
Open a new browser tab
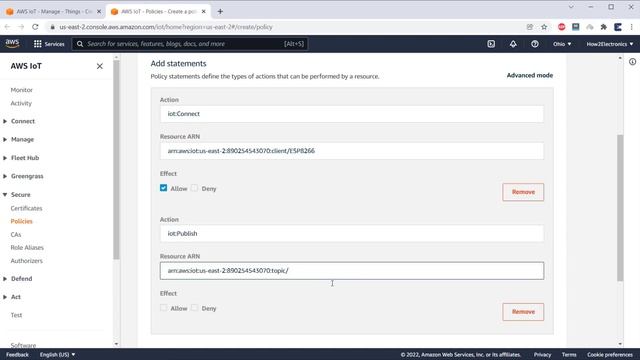point(220,11)
